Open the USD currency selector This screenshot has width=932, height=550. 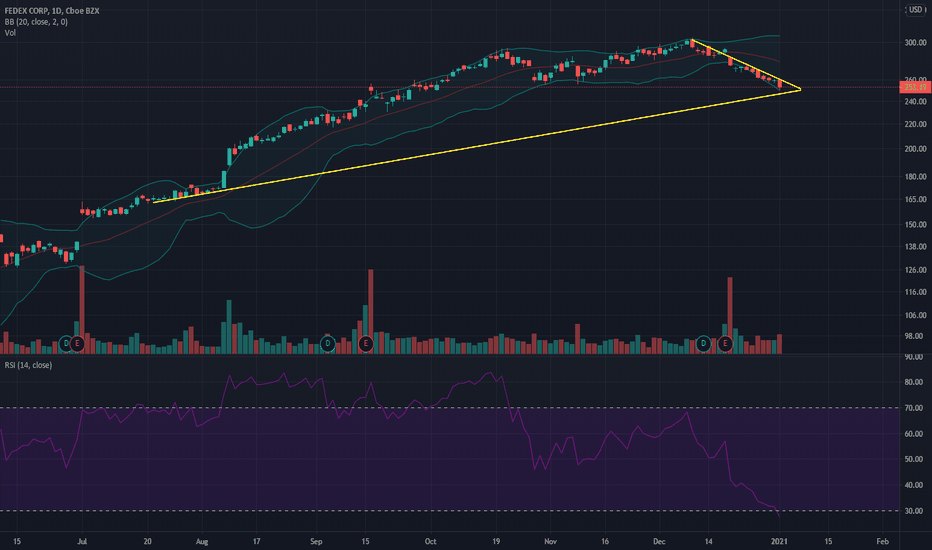coord(915,10)
